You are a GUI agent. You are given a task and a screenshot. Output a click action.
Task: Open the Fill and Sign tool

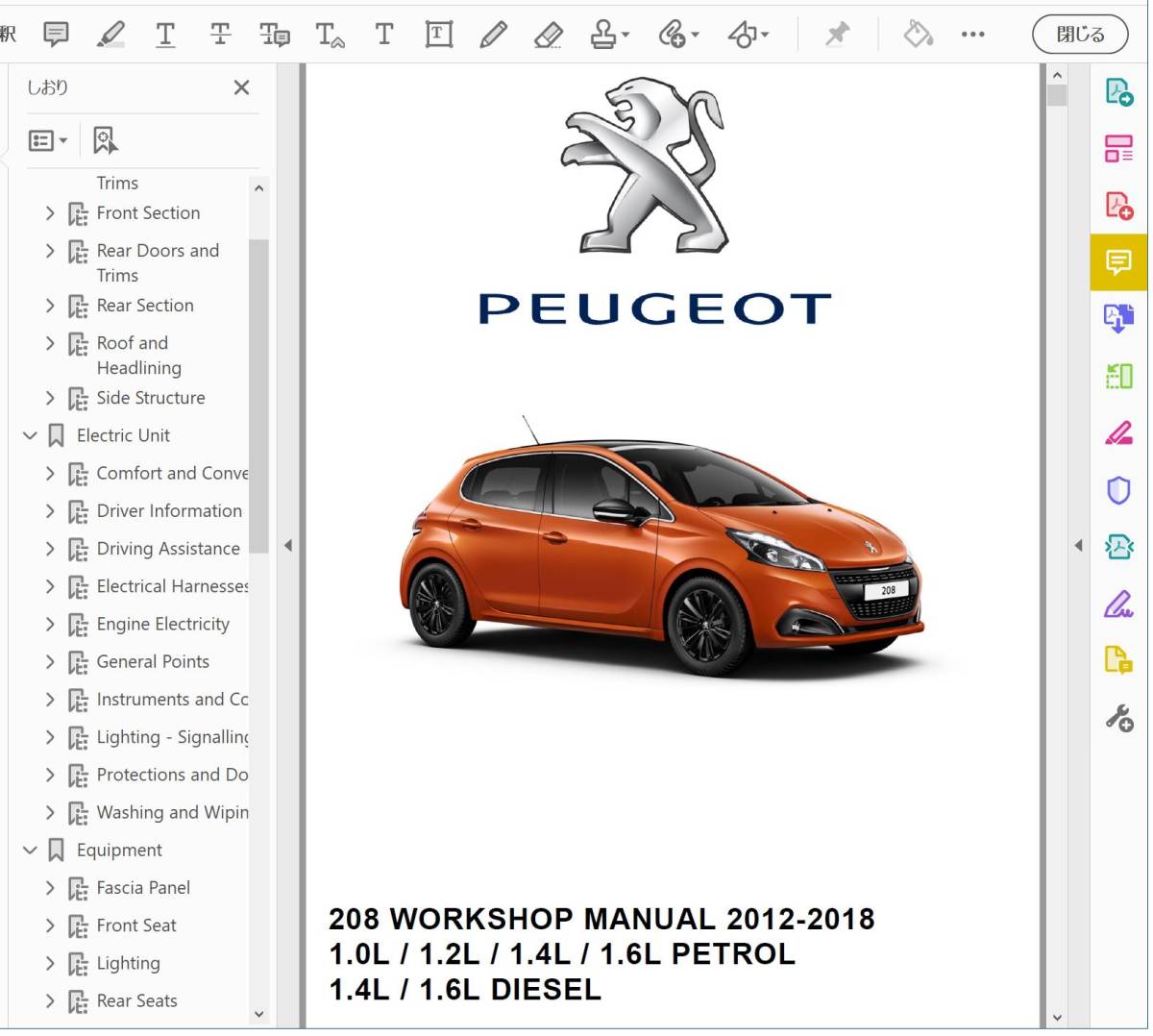coord(1118,604)
